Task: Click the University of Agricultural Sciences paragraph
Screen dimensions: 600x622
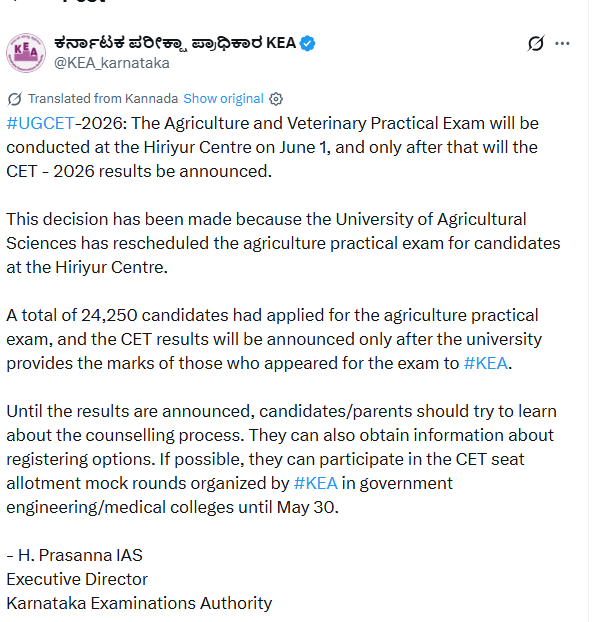Action: 283,243
